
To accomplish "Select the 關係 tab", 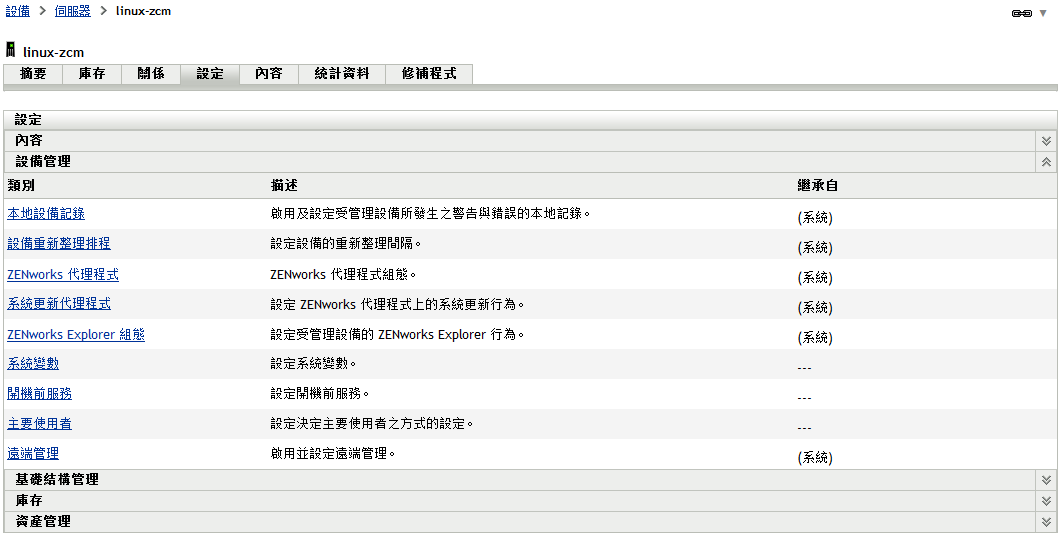I will tap(151, 74).
